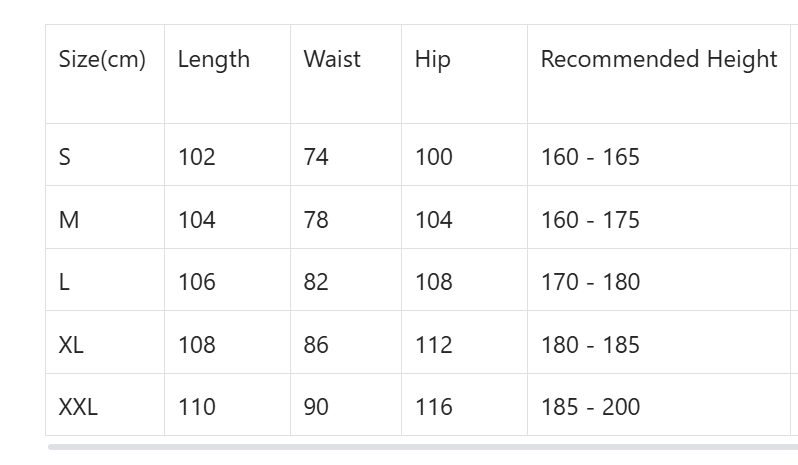Click the Hip column header
The image size is (798, 465).
tap(432, 60)
